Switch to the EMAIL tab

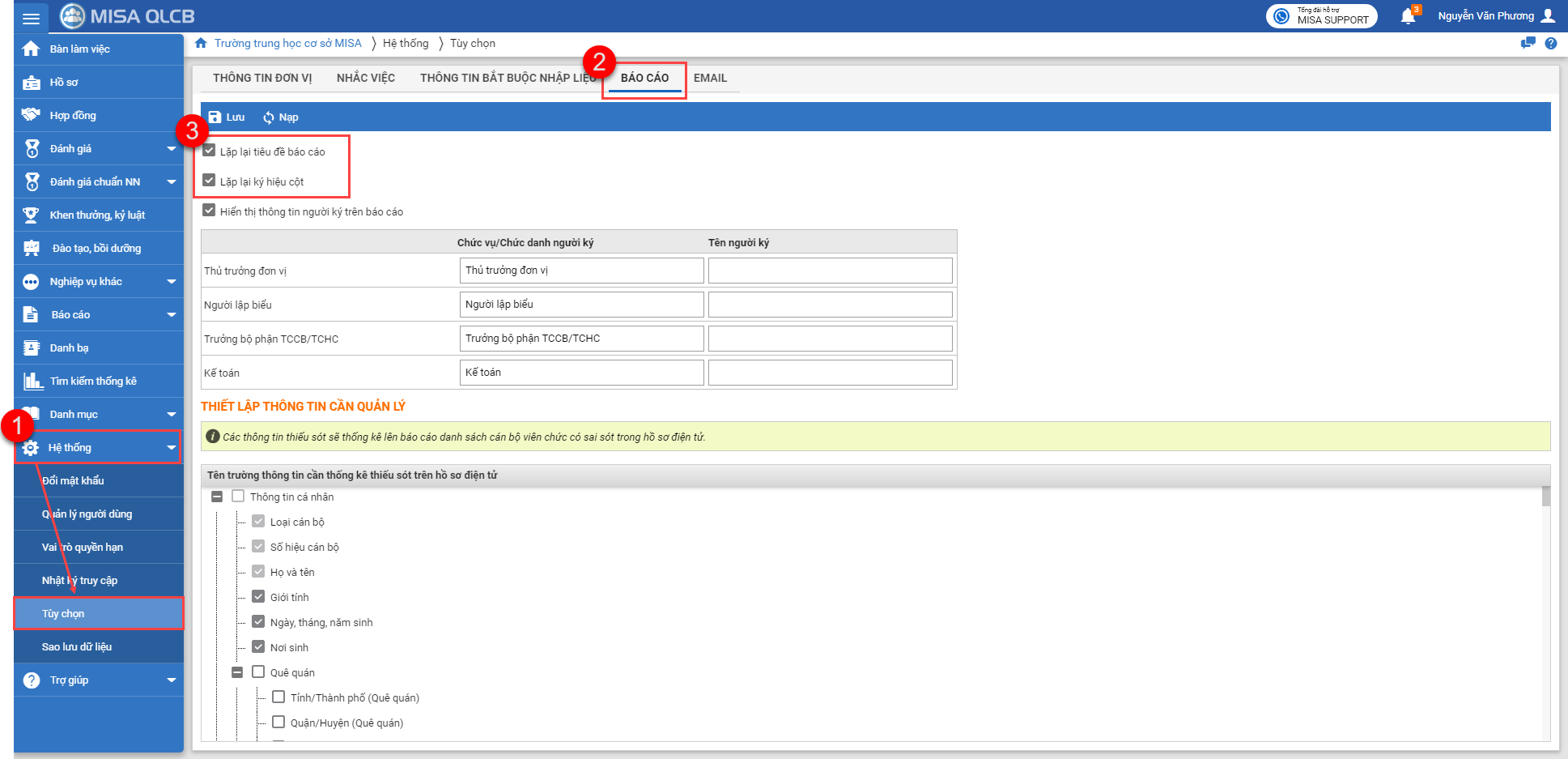tap(710, 79)
